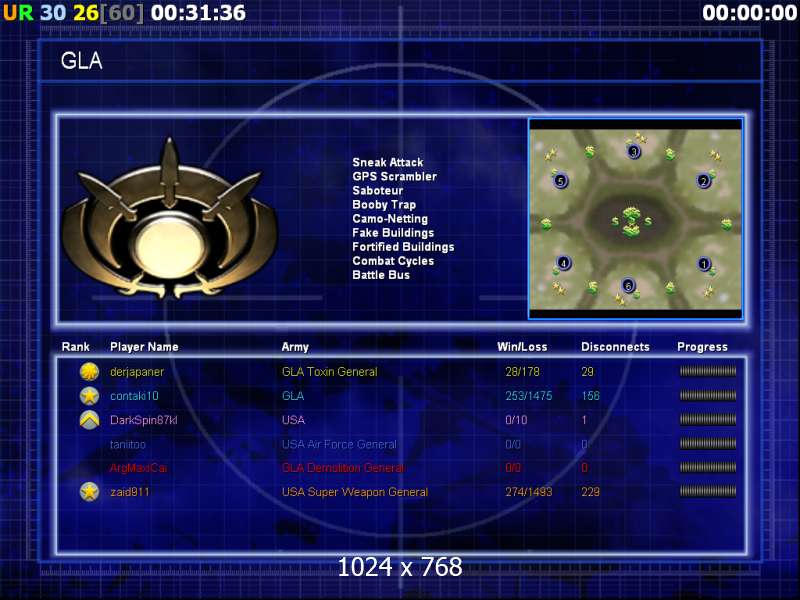Screen dimensions: 800x600
Task: Click the GLA Demolition General entry
Action: [x=343, y=468]
